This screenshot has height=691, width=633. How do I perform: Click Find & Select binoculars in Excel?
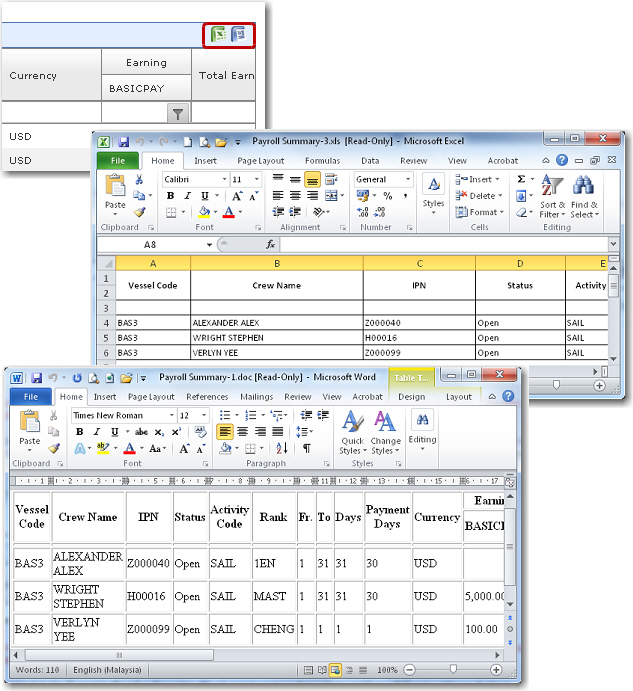pos(584,196)
